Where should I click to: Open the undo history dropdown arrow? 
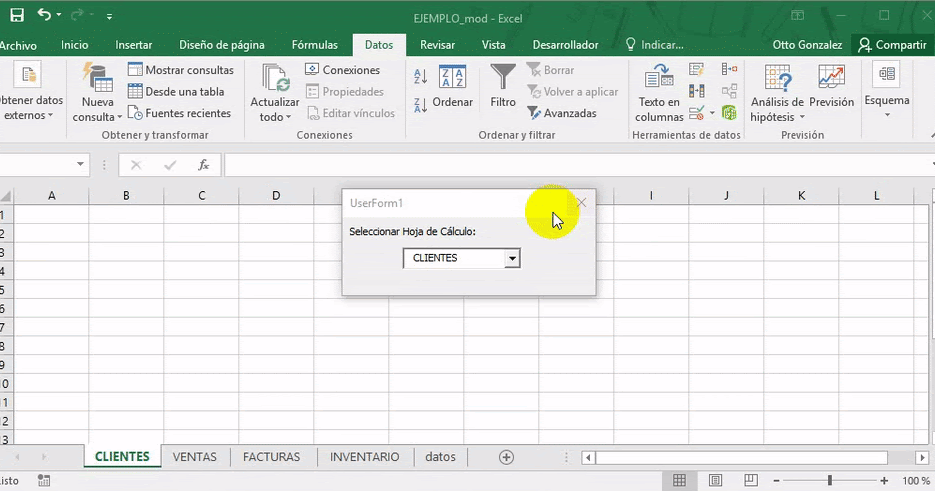pyautogui.click(x=58, y=15)
